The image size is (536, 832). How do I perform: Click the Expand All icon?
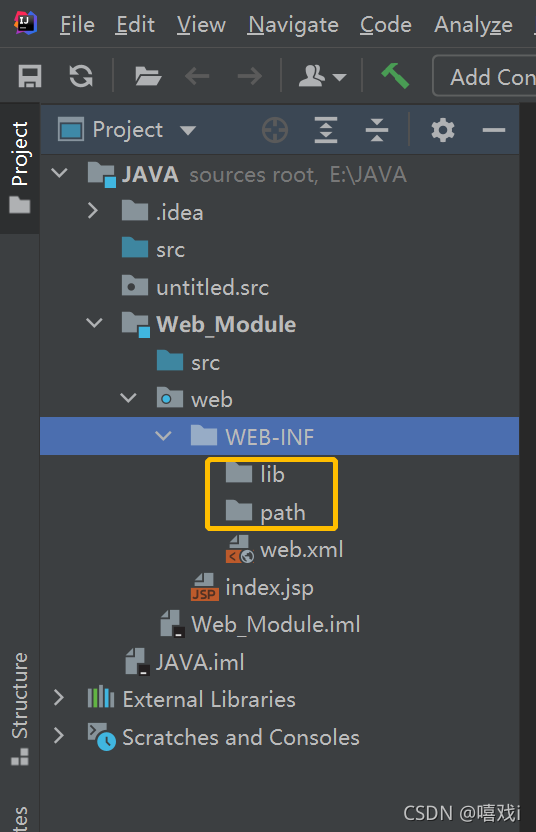pos(326,130)
